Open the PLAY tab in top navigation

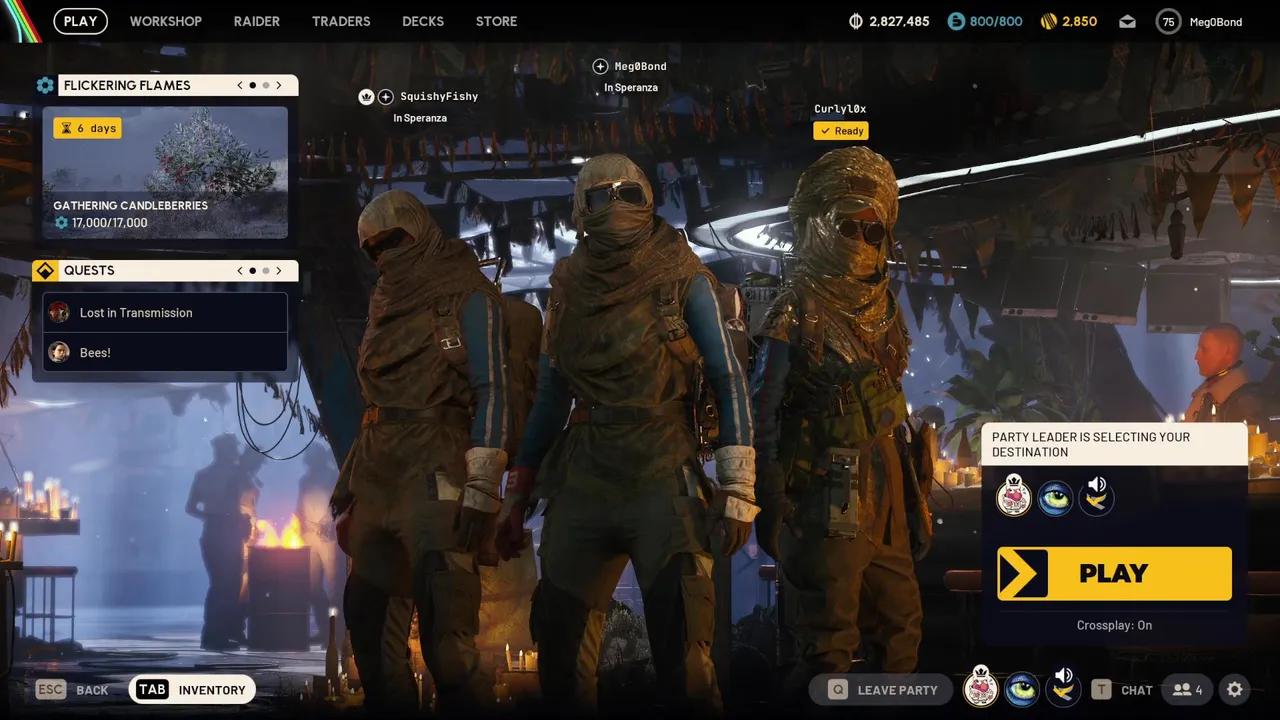click(x=80, y=21)
